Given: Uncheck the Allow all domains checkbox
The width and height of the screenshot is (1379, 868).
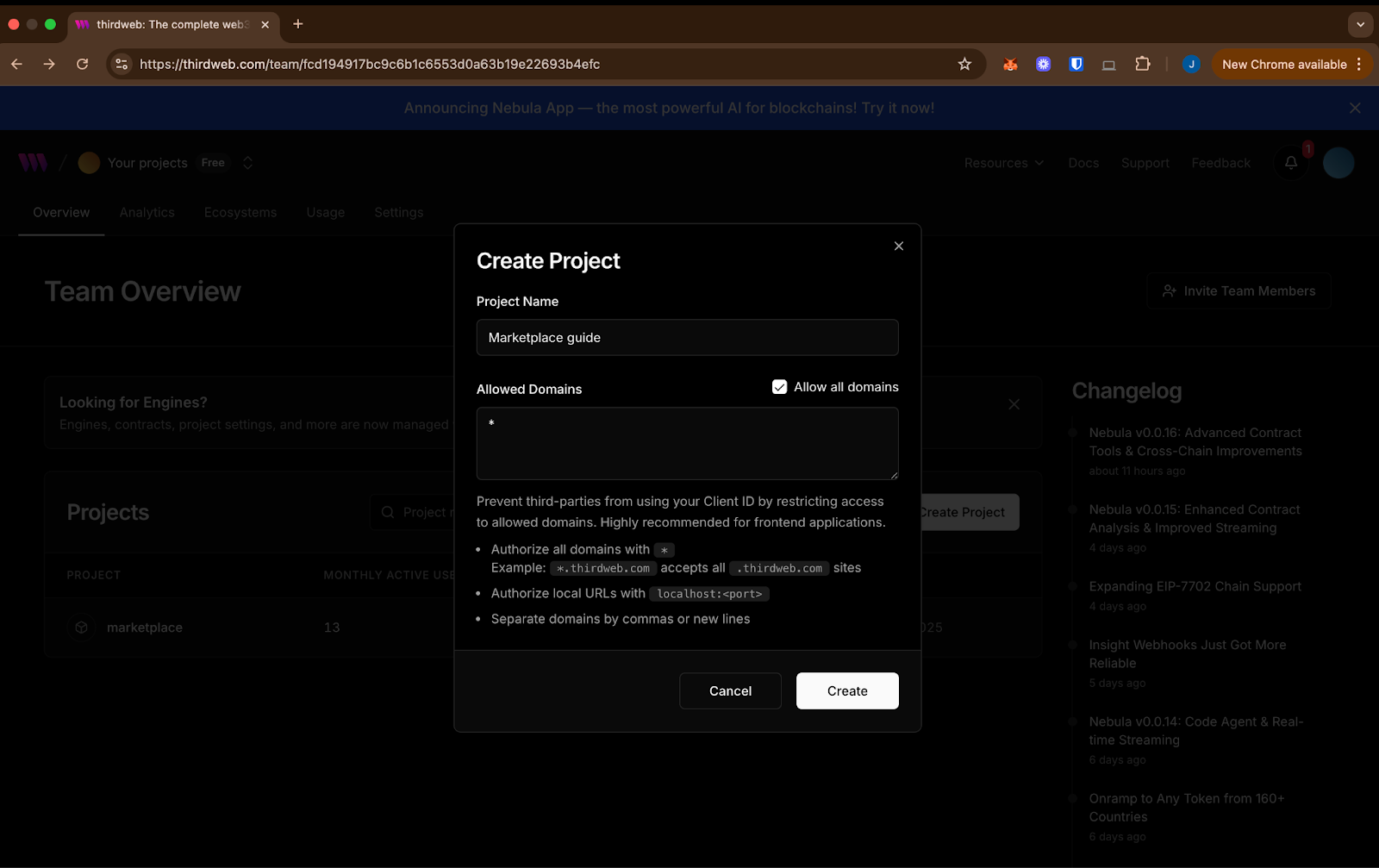Looking at the screenshot, I should [779, 386].
